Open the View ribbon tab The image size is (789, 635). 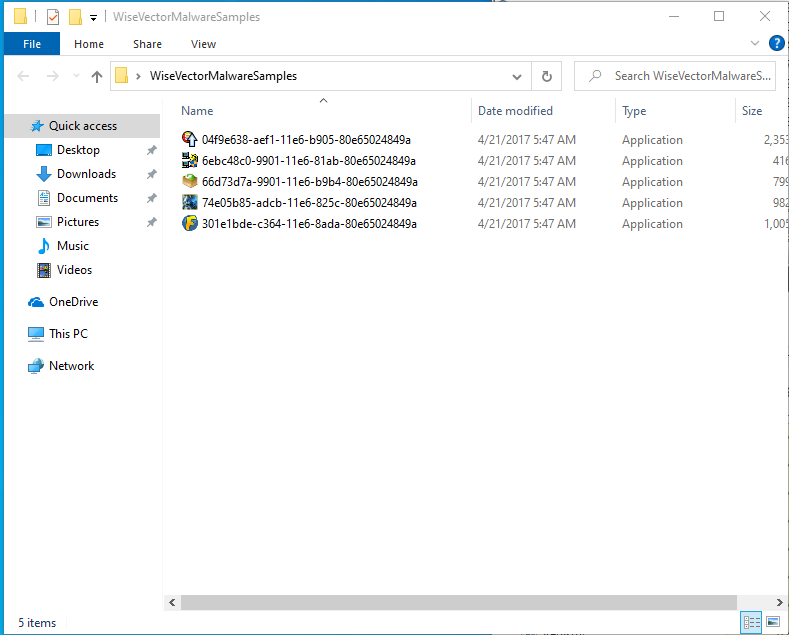point(203,44)
